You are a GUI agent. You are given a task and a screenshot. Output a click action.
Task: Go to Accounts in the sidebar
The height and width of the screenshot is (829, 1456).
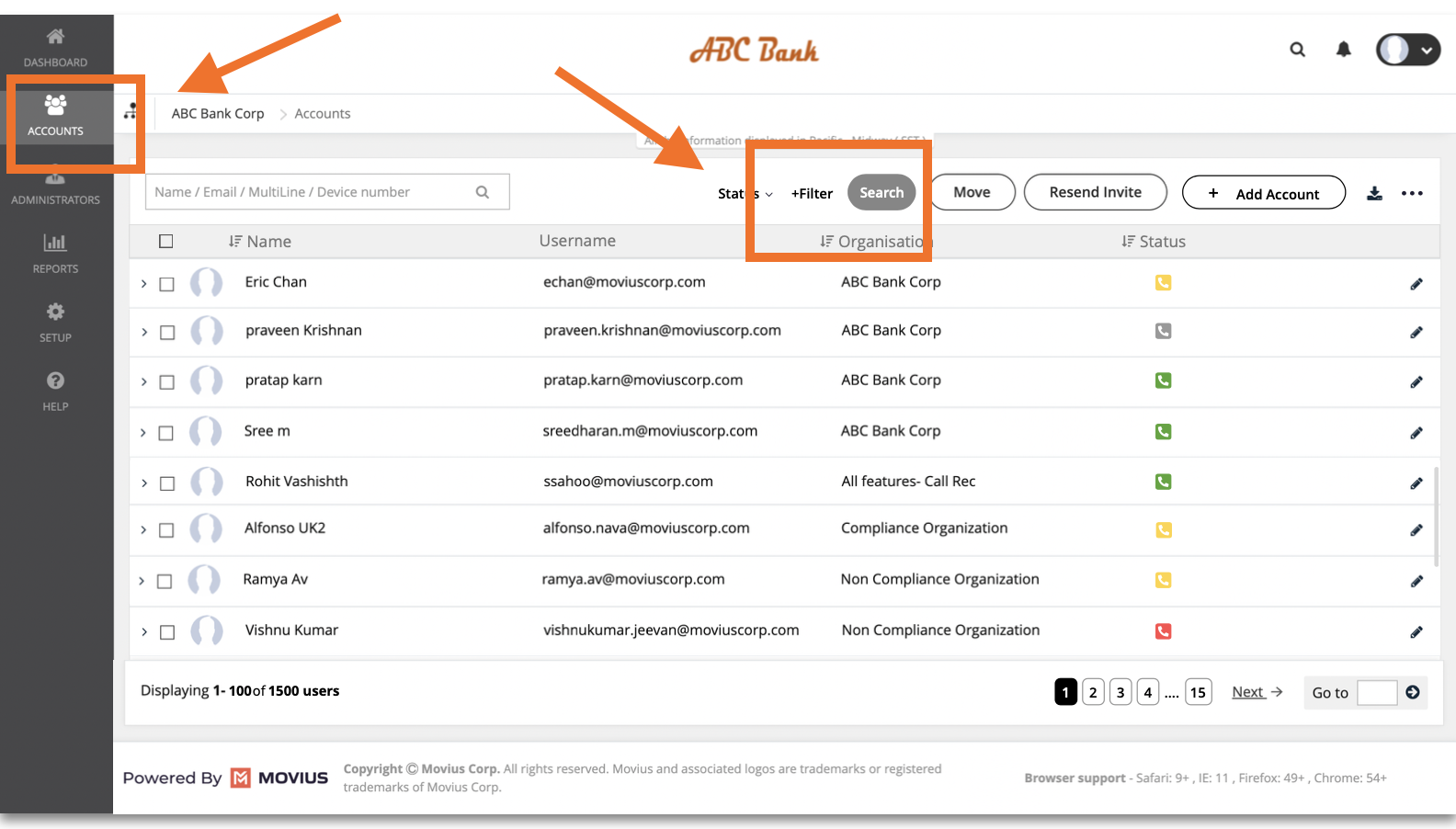point(55,115)
